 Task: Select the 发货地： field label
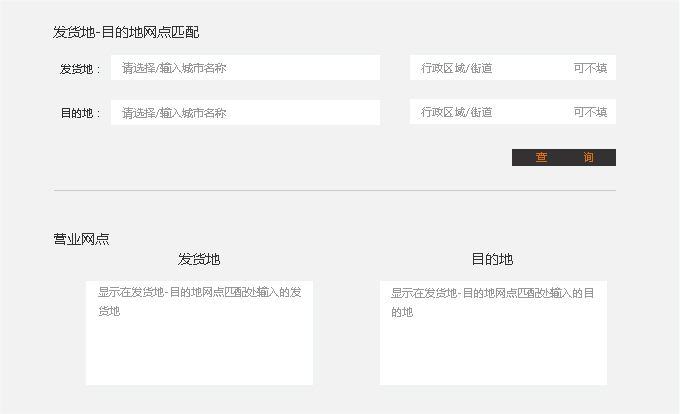tap(80, 69)
